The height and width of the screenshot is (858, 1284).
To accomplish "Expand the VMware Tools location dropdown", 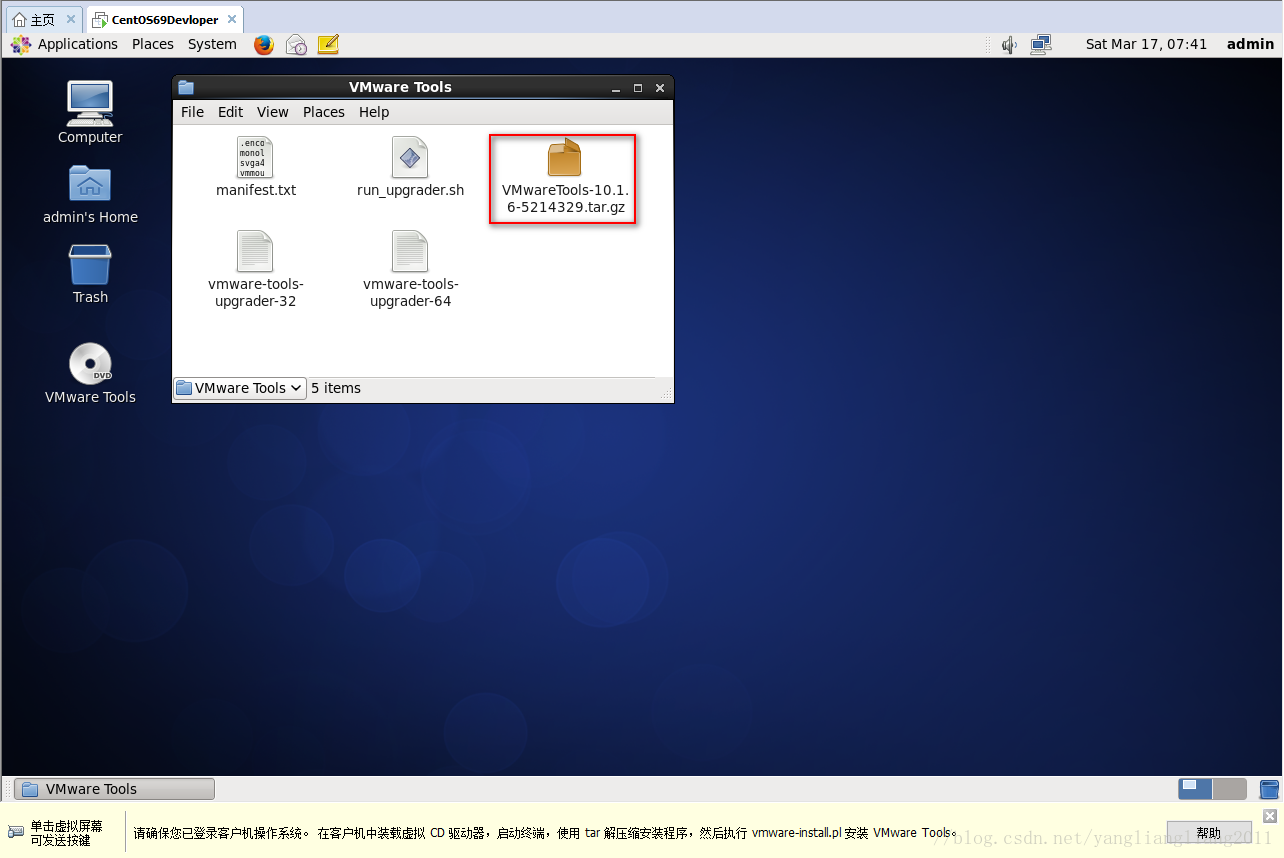I will tap(240, 388).
